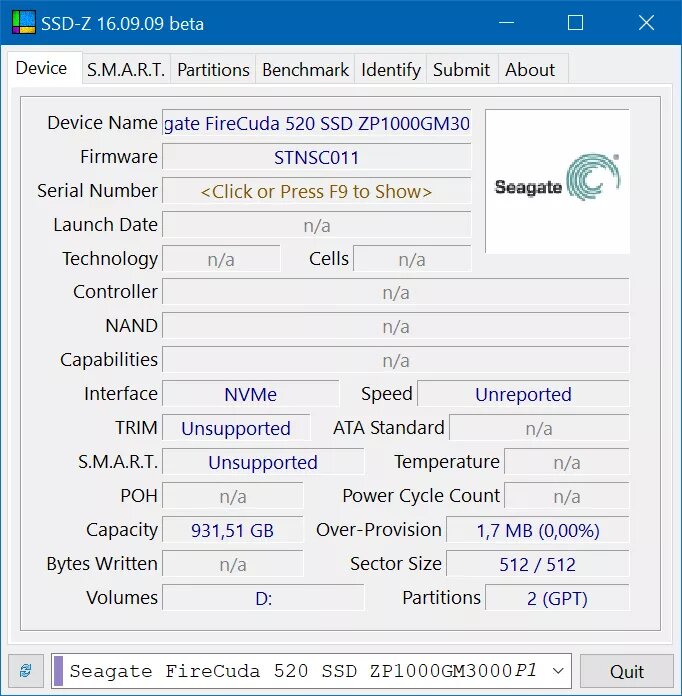Minimize the SSD-Z window
Image resolution: width=682 pixels, height=696 pixels.
coord(506,22)
